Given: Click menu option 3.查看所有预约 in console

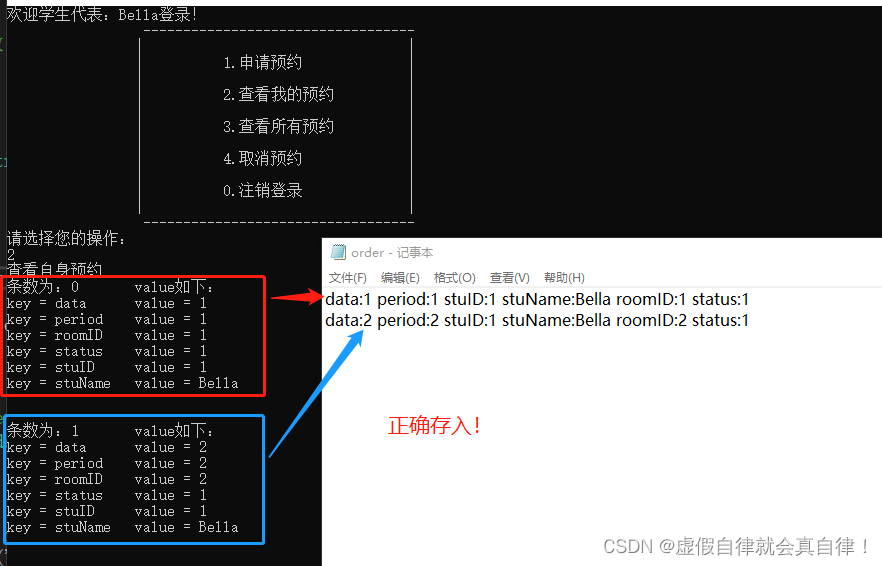Looking at the screenshot, I should pyautogui.click(x=278, y=127).
